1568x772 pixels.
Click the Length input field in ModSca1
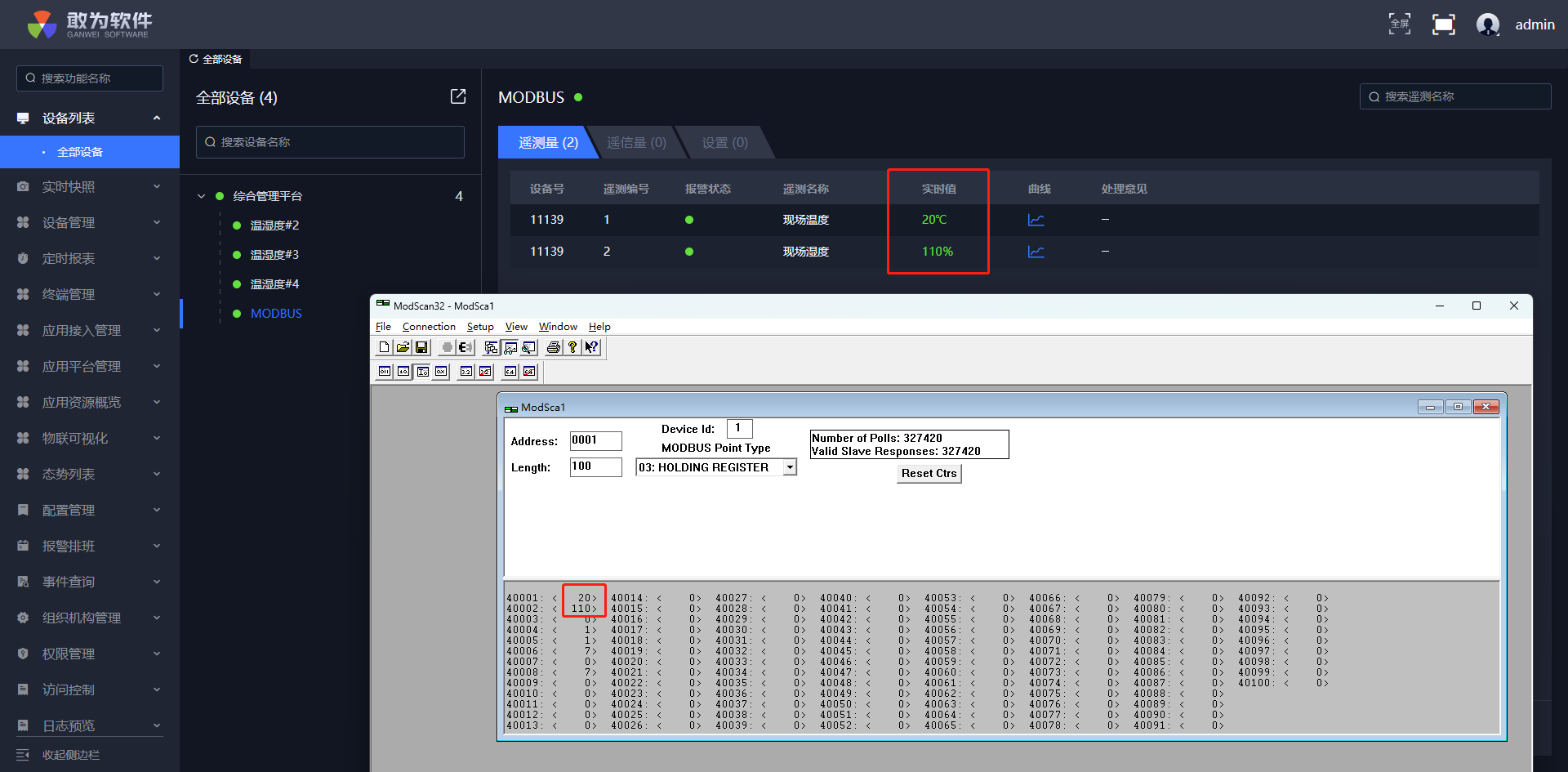tap(595, 466)
